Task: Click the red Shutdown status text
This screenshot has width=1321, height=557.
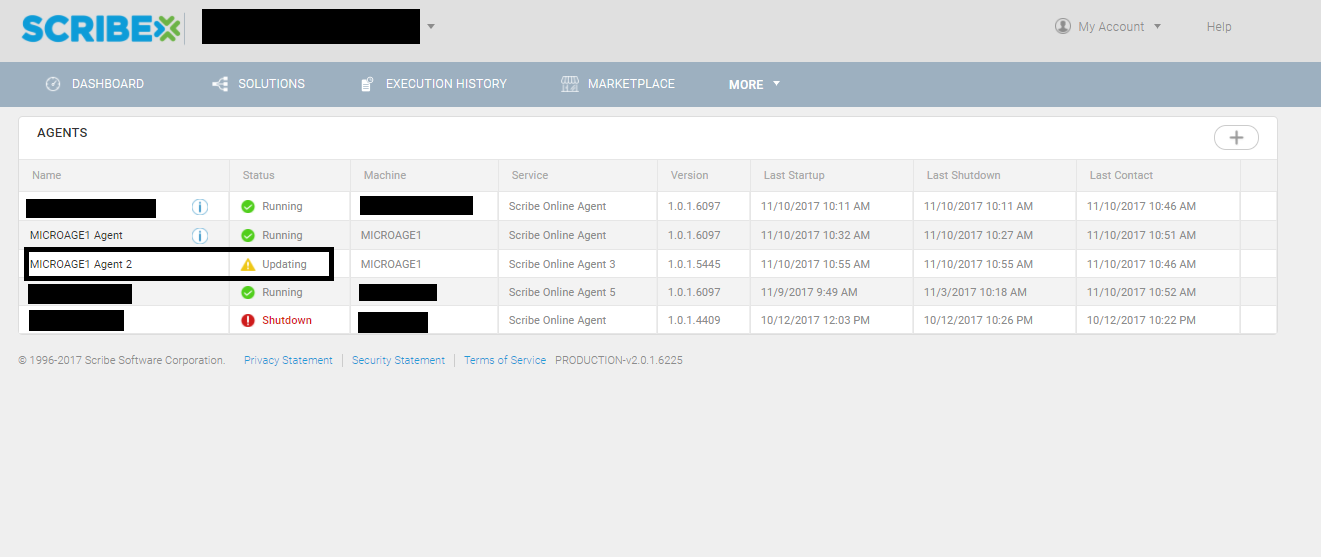Action: tap(287, 320)
